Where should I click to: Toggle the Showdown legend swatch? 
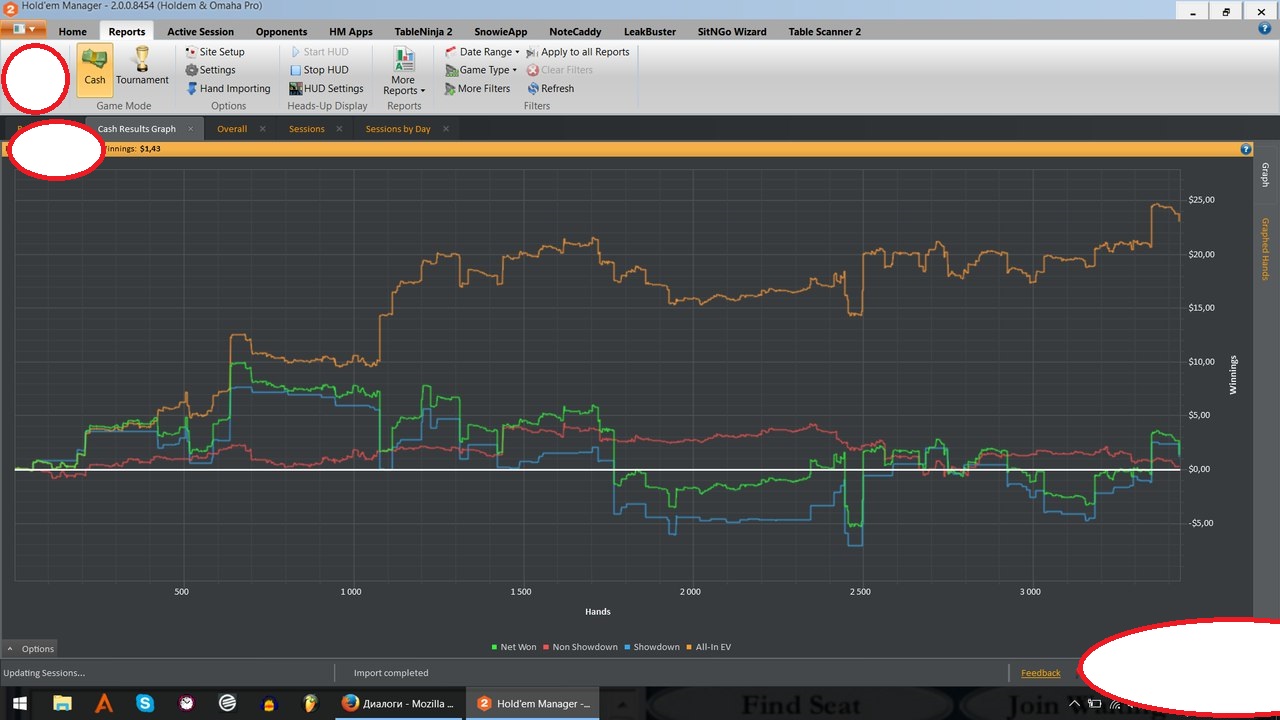[627, 647]
